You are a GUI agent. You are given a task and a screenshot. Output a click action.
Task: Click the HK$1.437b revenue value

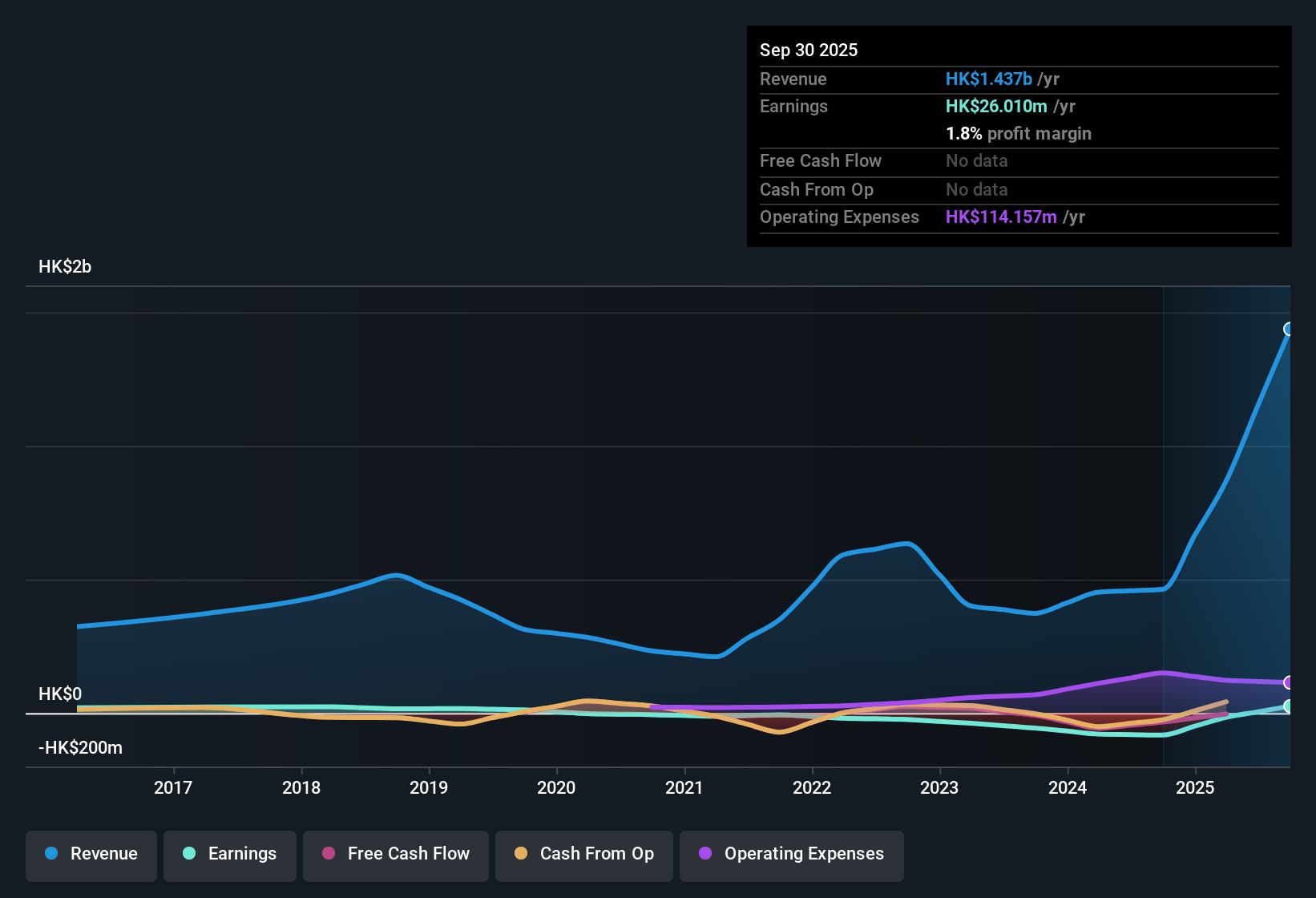point(988,79)
